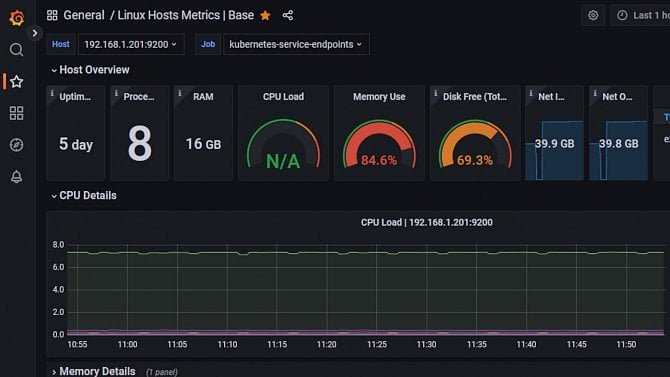This screenshot has width=670, height=377.
Task: Click the 39.9 GB net in value
Action: pyautogui.click(x=554, y=144)
